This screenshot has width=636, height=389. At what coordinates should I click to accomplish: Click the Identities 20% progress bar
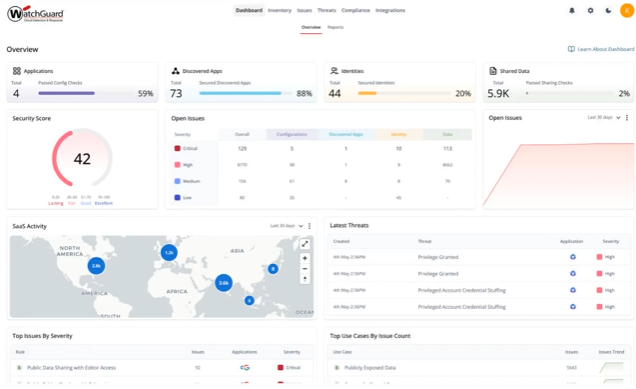tap(404, 93)
